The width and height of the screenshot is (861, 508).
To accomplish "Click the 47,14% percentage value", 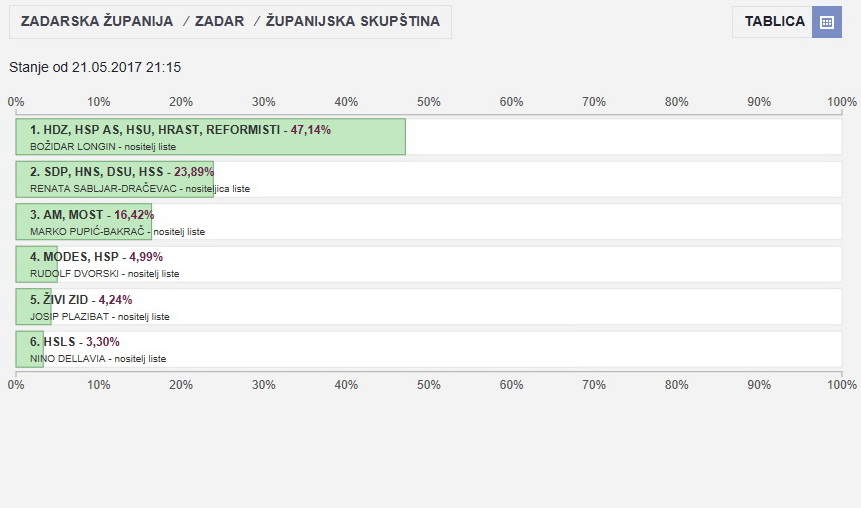I will click(x=311, y=130).
